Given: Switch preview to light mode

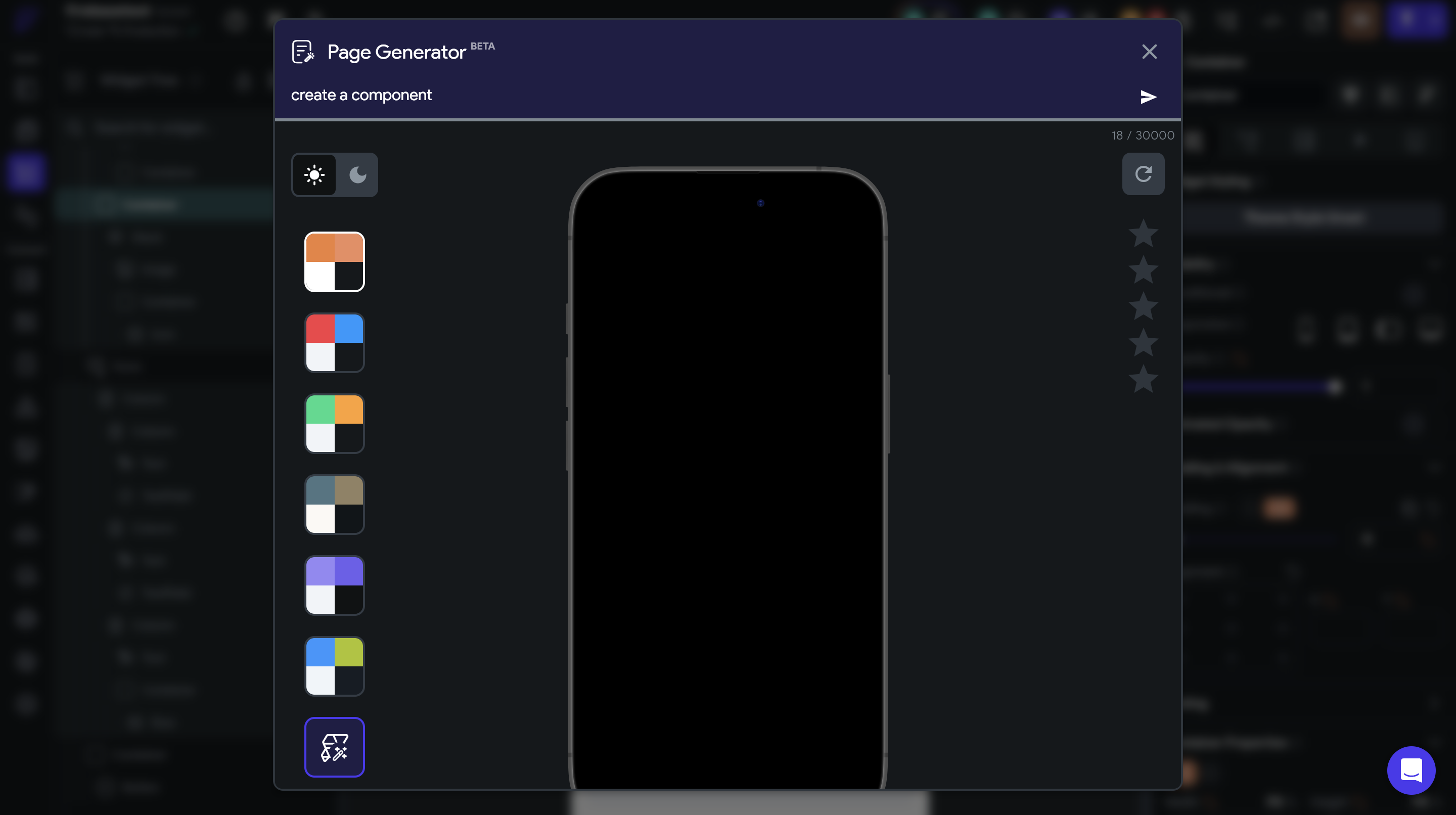Looking at the screenshot, I should coord(314,174).
